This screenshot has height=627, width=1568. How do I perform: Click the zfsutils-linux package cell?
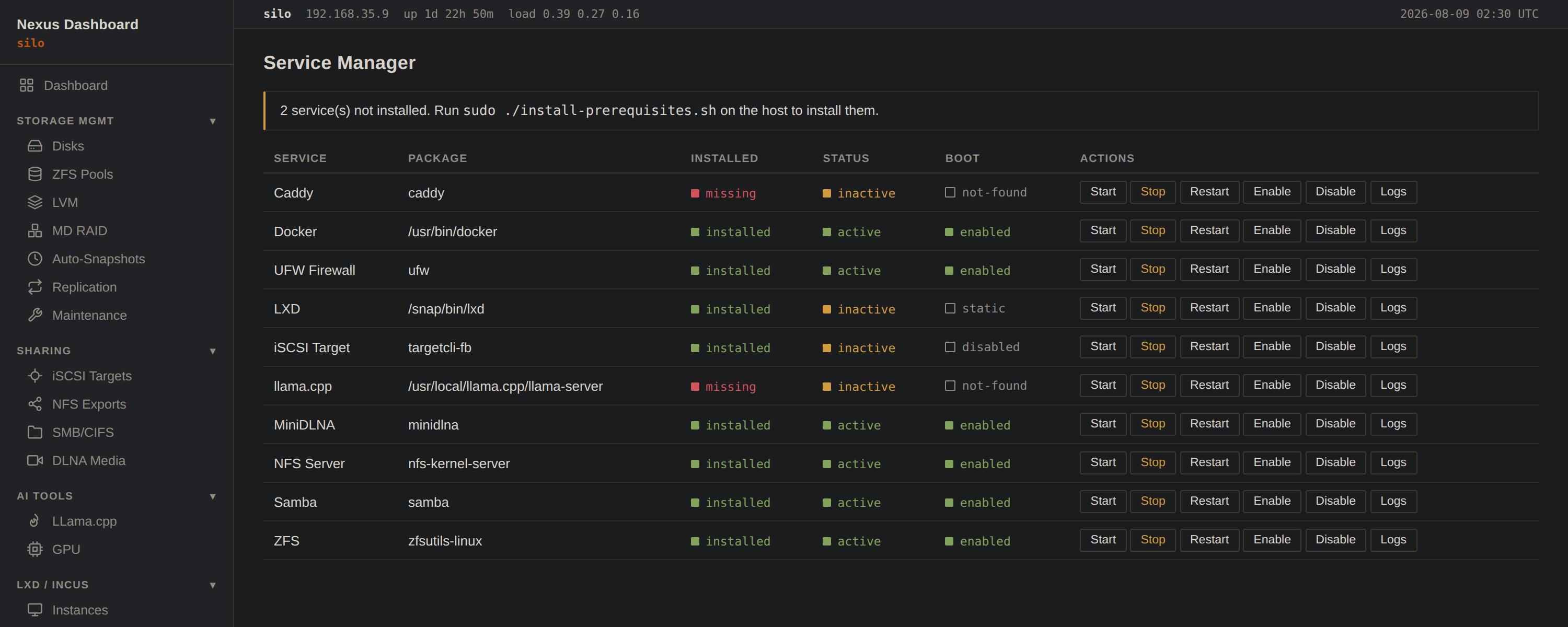point(444,541)
